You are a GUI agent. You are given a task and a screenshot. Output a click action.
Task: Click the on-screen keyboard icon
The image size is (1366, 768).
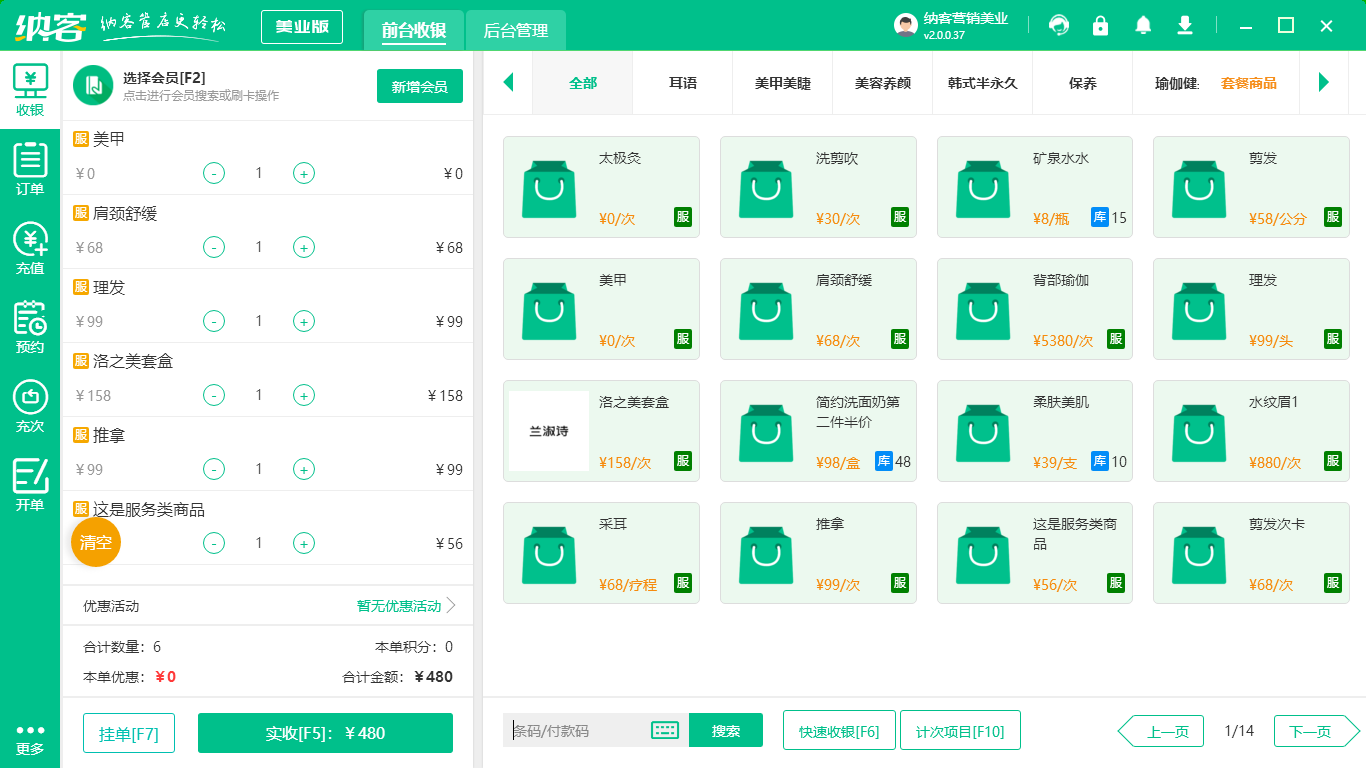665,730
